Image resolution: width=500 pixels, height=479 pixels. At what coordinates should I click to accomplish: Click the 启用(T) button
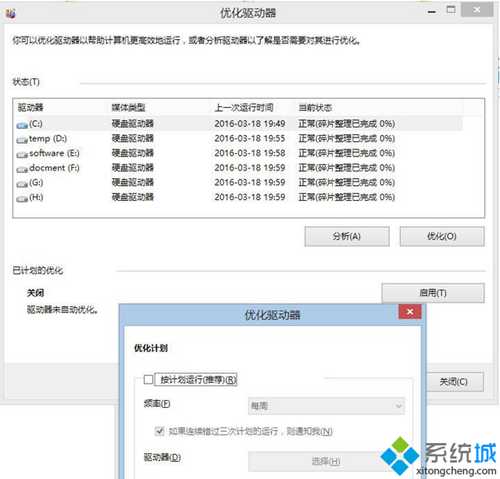point(433,293)
